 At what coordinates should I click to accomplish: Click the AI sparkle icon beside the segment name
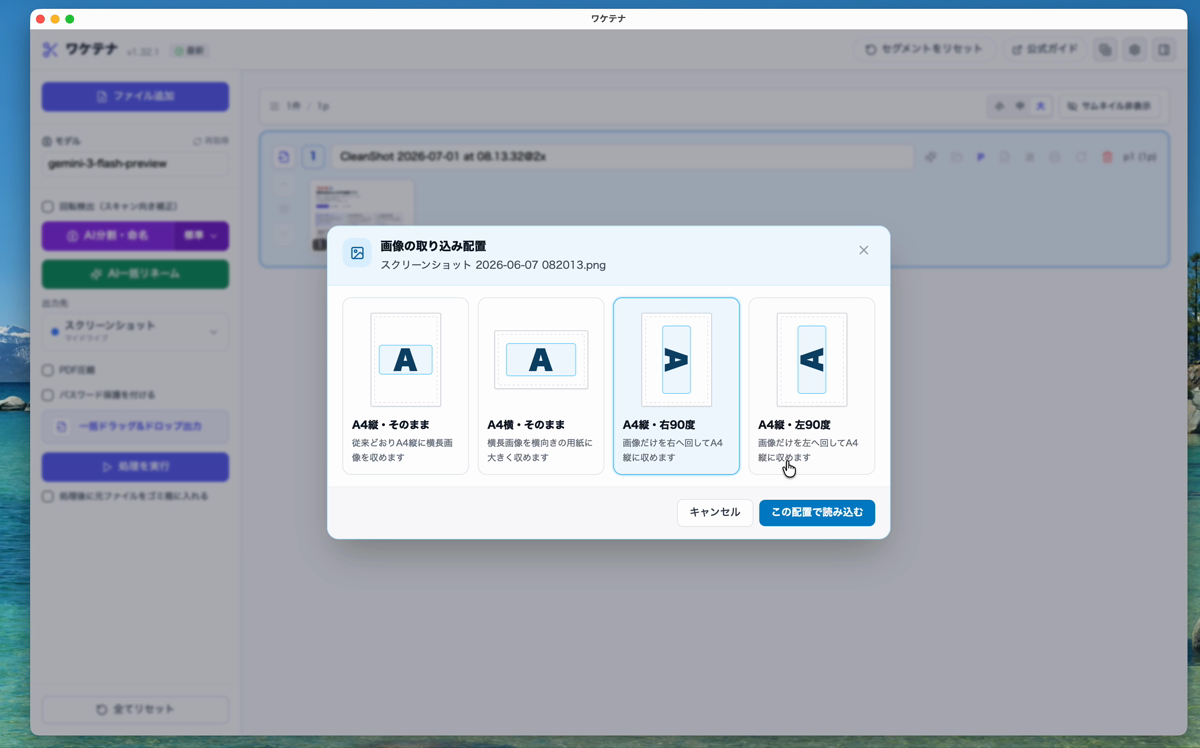[930, 157]
